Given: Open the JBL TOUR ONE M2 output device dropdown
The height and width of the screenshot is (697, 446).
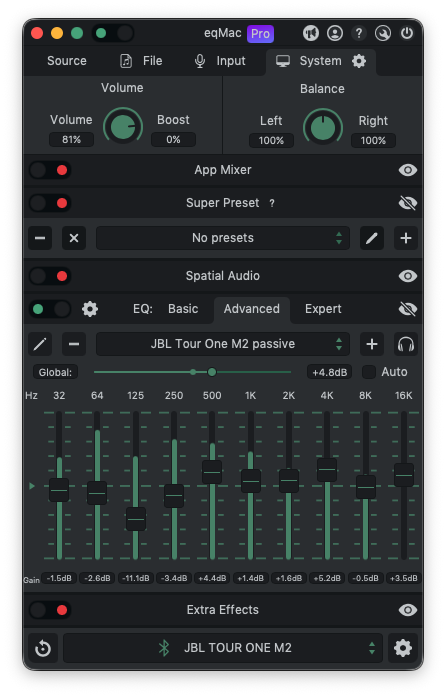Looking at the screenshot, I should pos(223,649).
